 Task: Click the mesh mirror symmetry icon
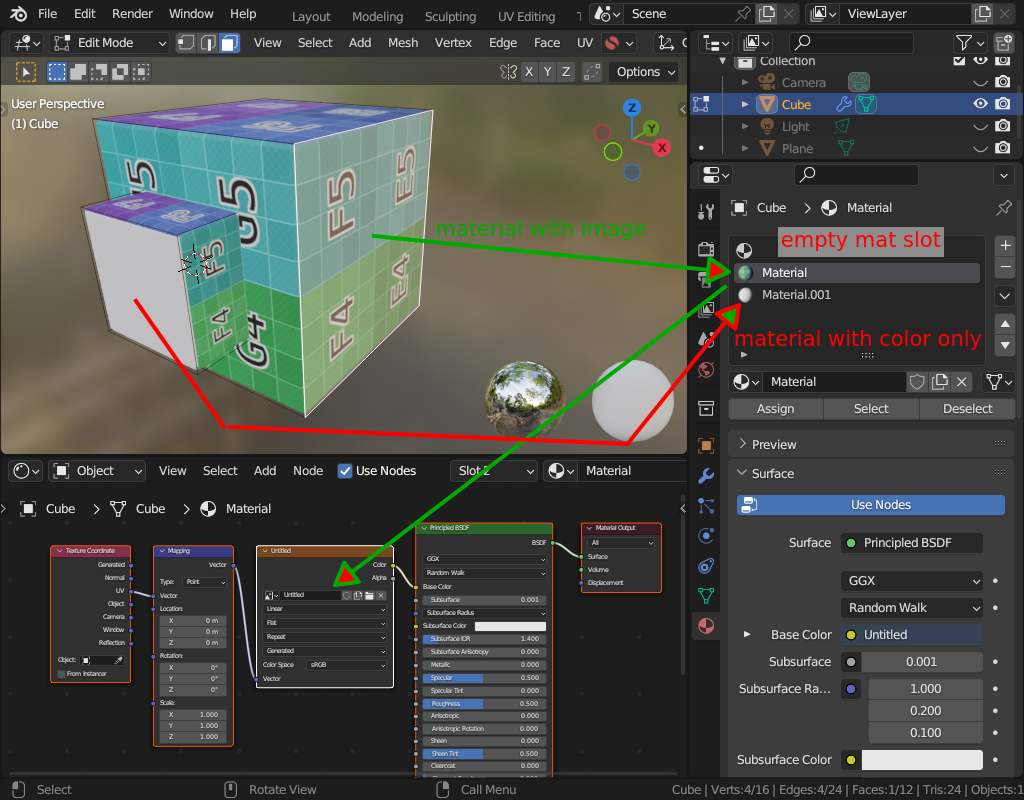pyautogui.click(x=508, y=72)
